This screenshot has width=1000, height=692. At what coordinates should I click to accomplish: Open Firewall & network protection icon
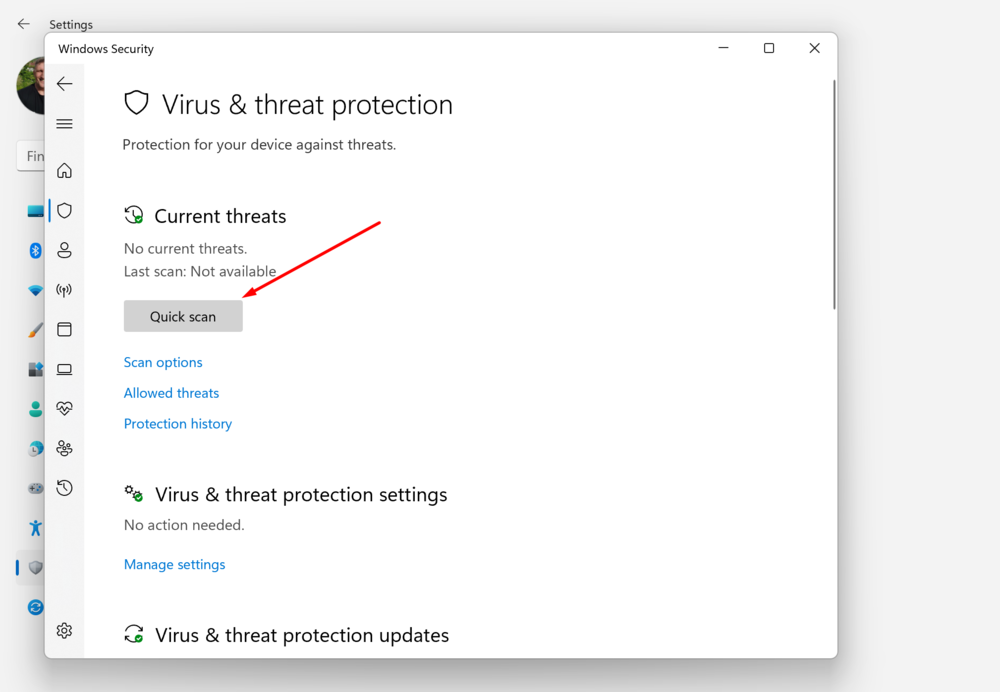(65, 290)
